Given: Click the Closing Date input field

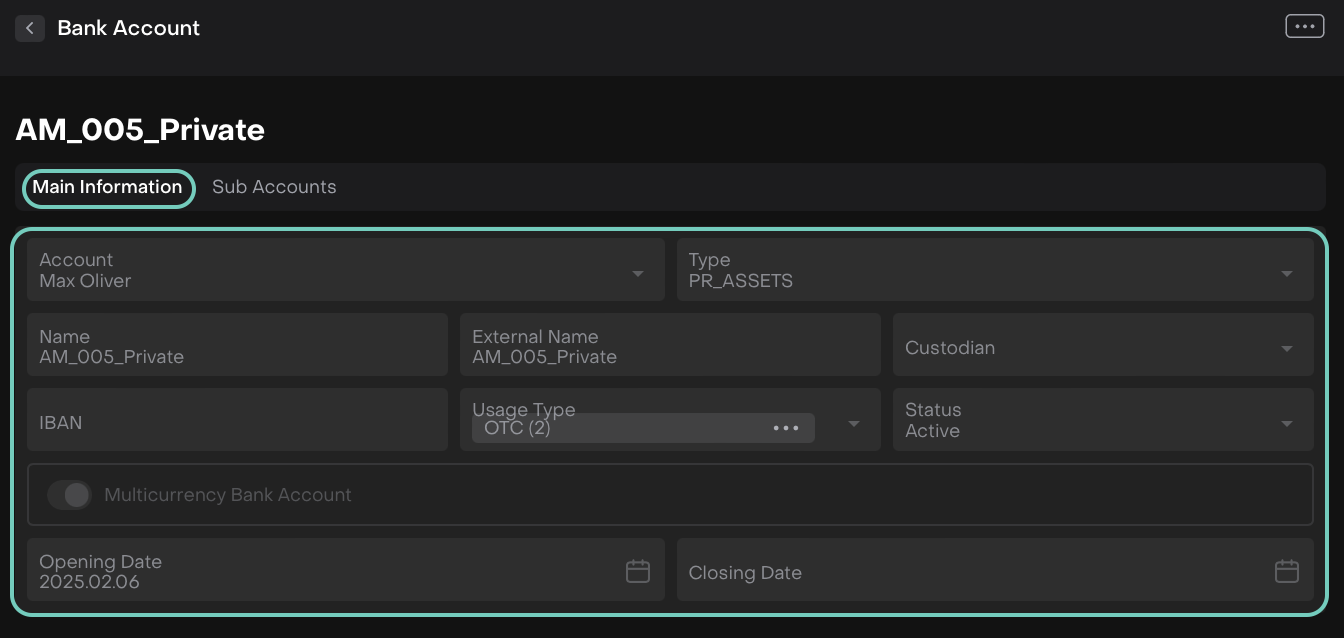Looking at the screenshot, I should pos(970,572).
